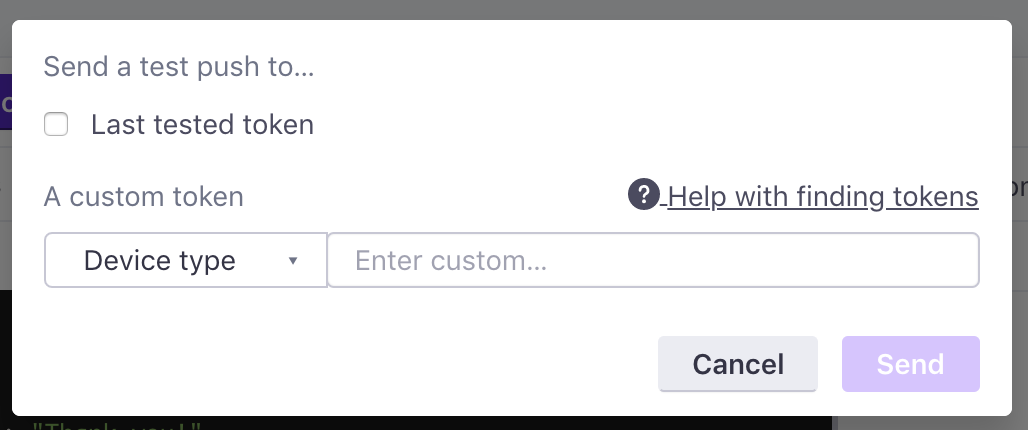This screenshot has height=430, width=1028.
Task: Click the 'Device type' label in the selector
Action: 159,261
